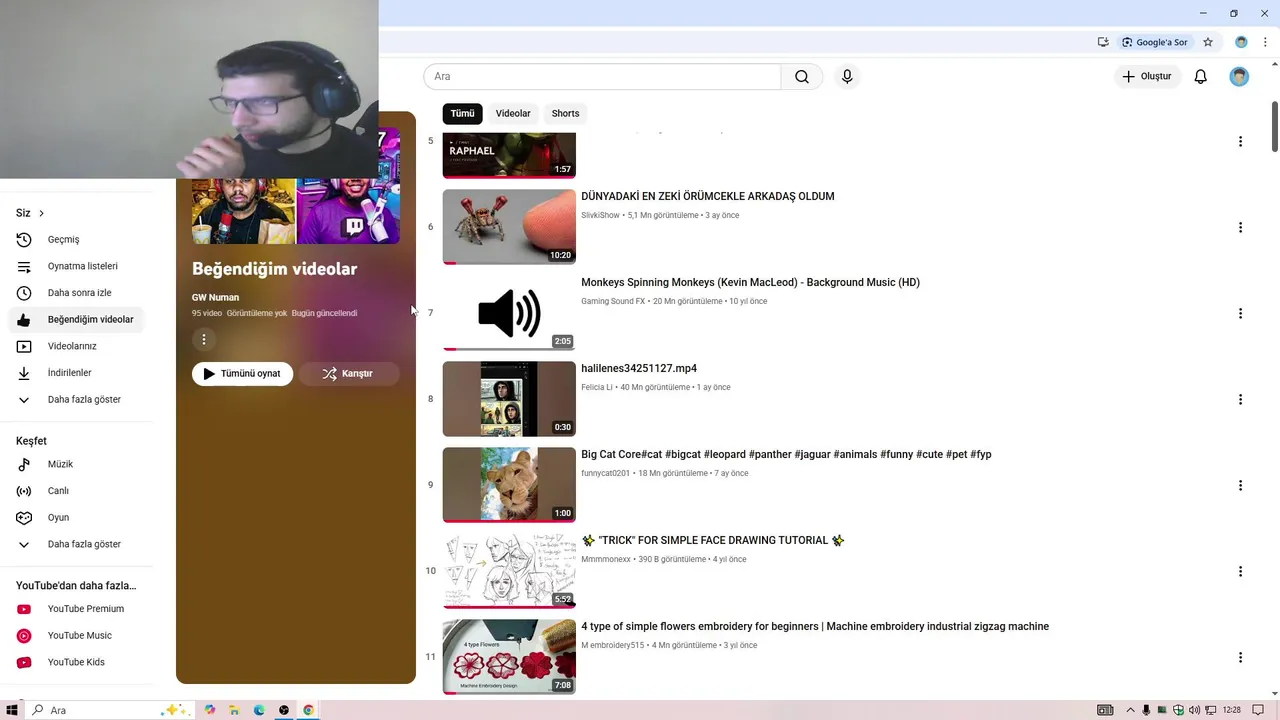Select the Shorts filter chip
The height and width of the screenshot is (720, 1280).
click(565, 113)
